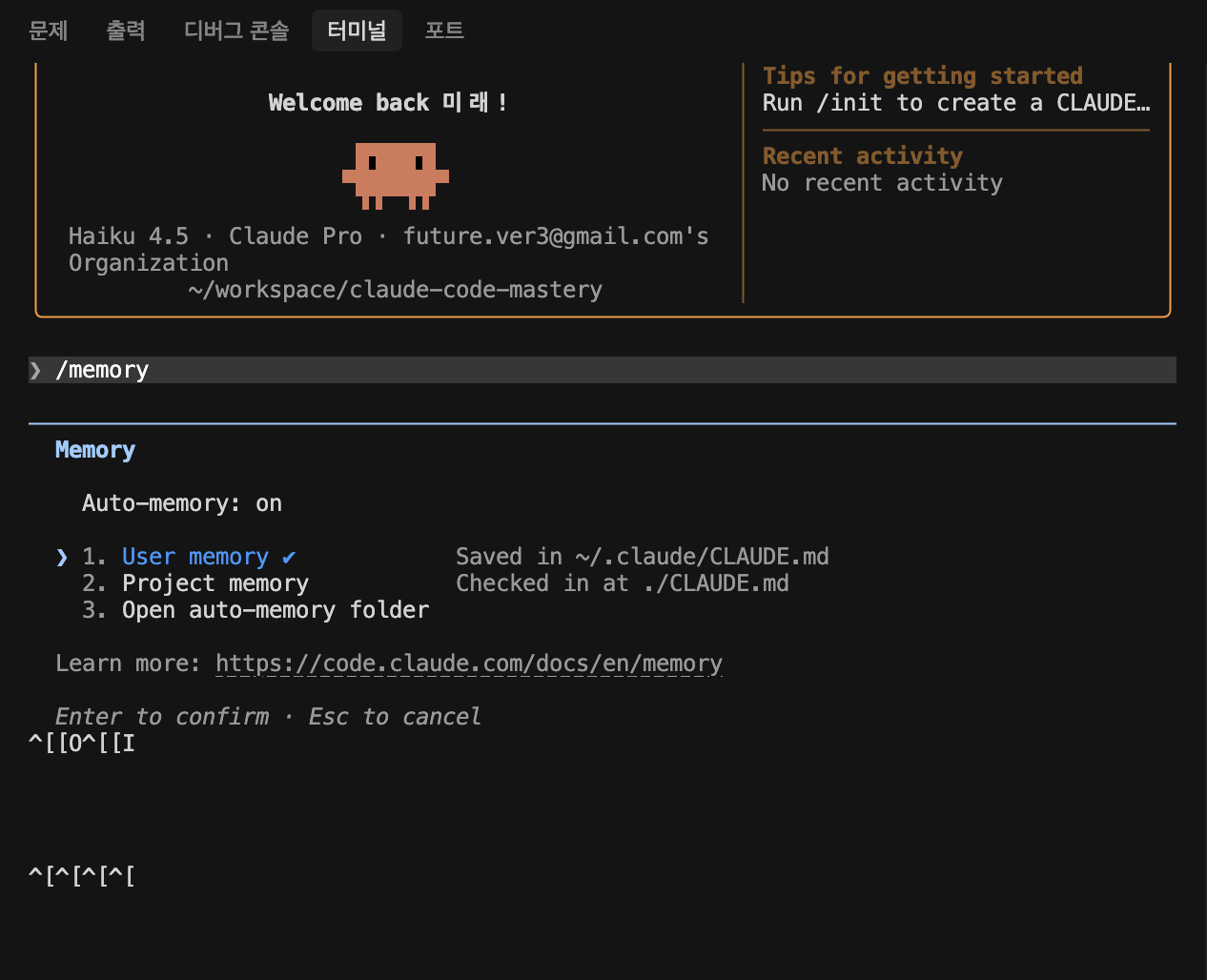Image resolution: width=1207 pixels, height=980 pixels.
Task: Click the checkmark next to User memory
Action: (289, 557)
